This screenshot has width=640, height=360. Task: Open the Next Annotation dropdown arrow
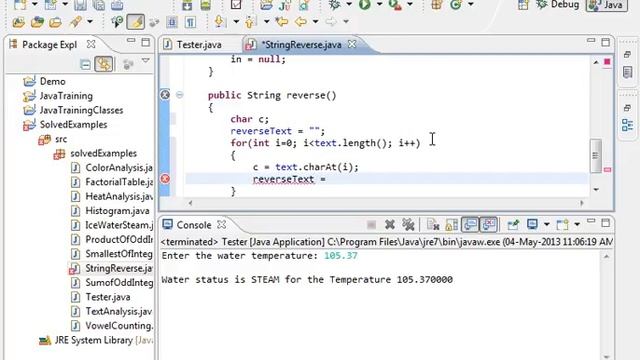pos(236,21)
